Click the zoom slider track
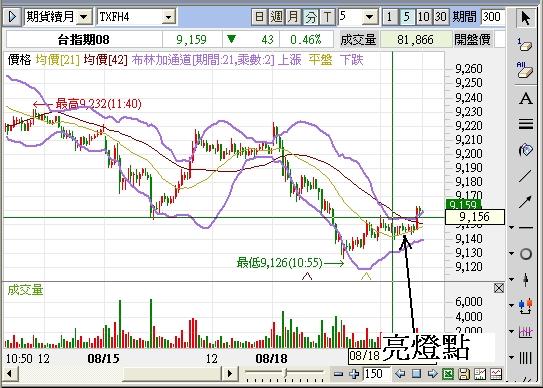Screen dimensions: 543x388 tap(284, 372)
